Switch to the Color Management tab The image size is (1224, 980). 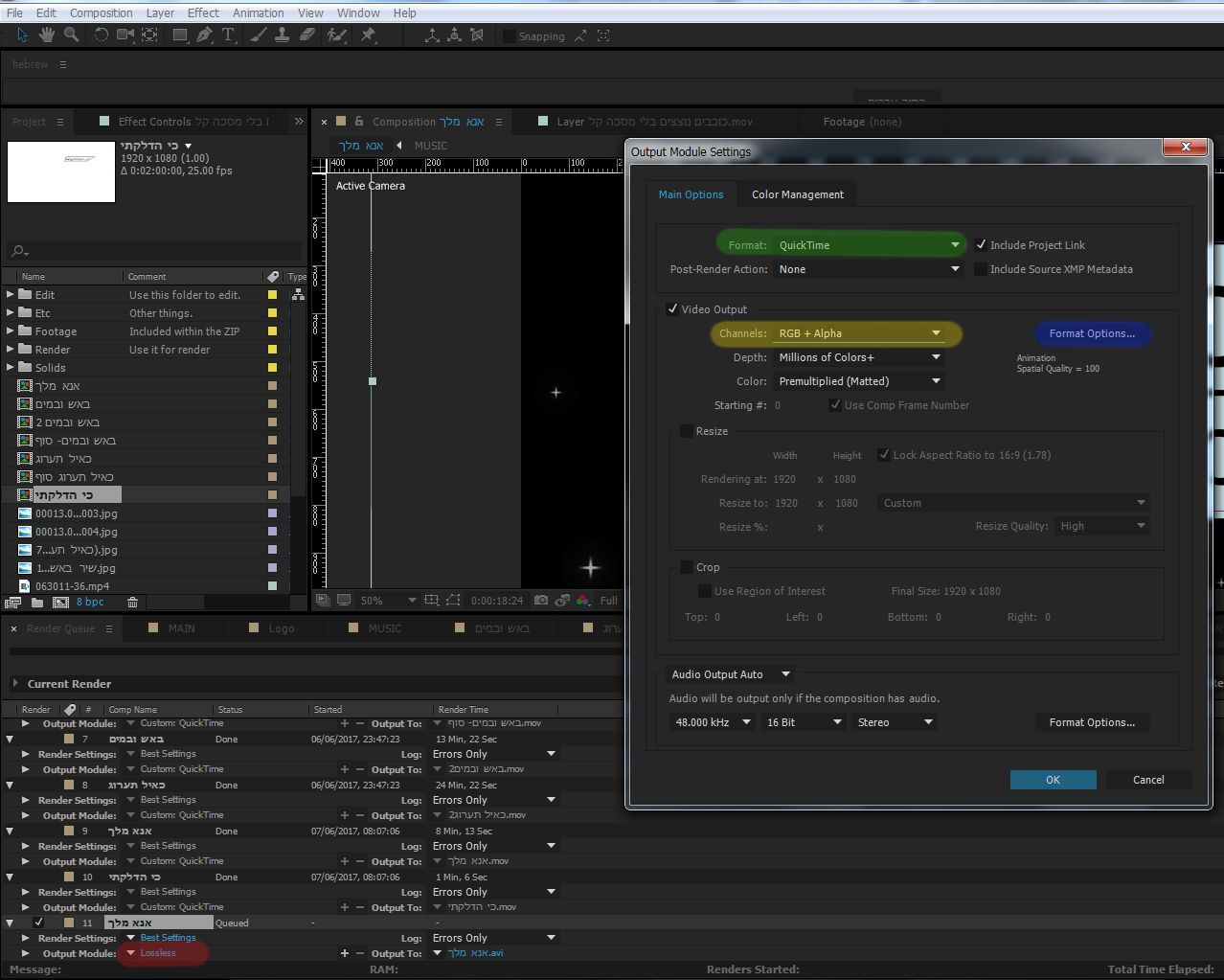[797, 194]
